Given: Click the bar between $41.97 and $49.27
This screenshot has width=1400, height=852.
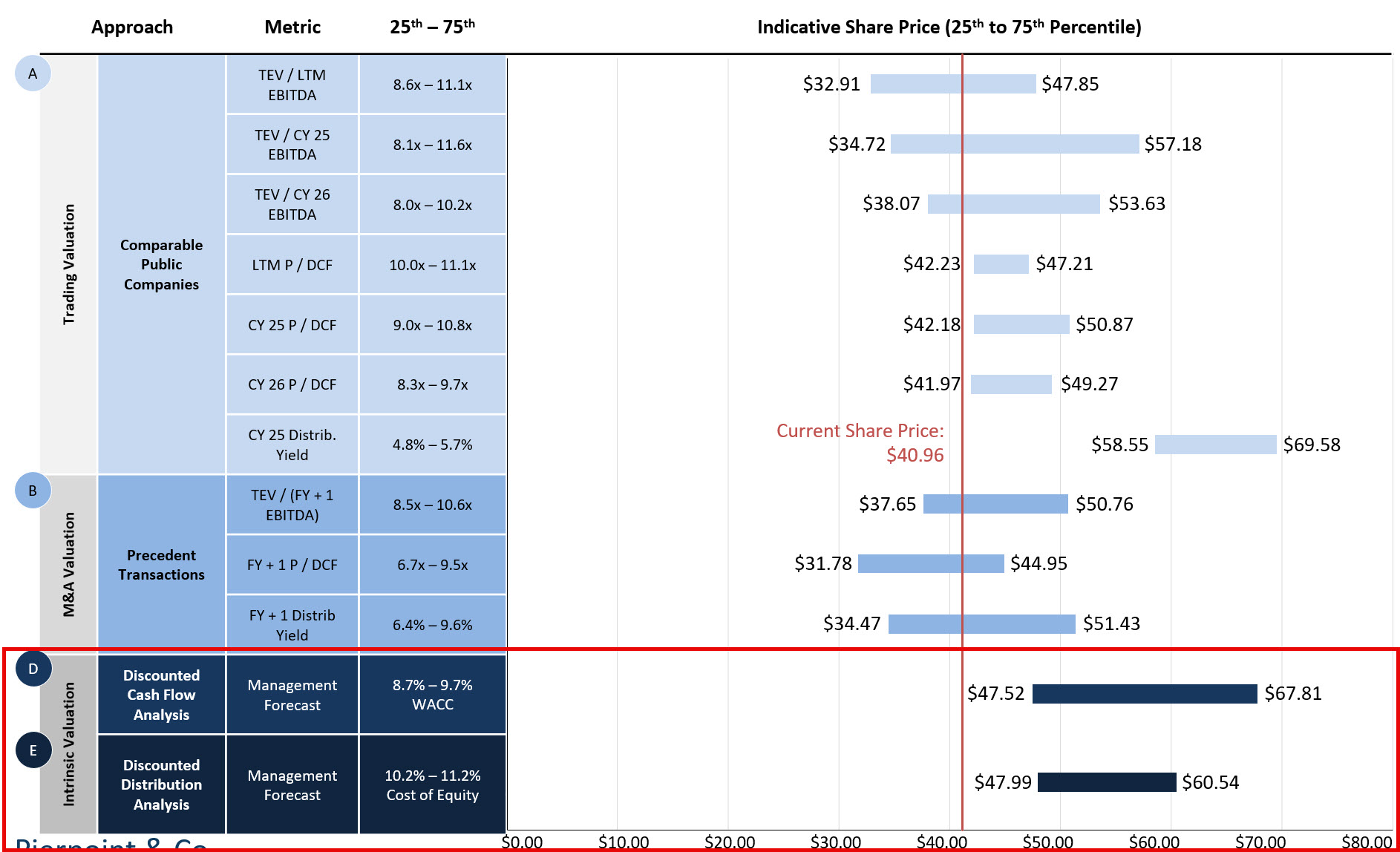Looking at the screenshot, I should click(1011, 384).
